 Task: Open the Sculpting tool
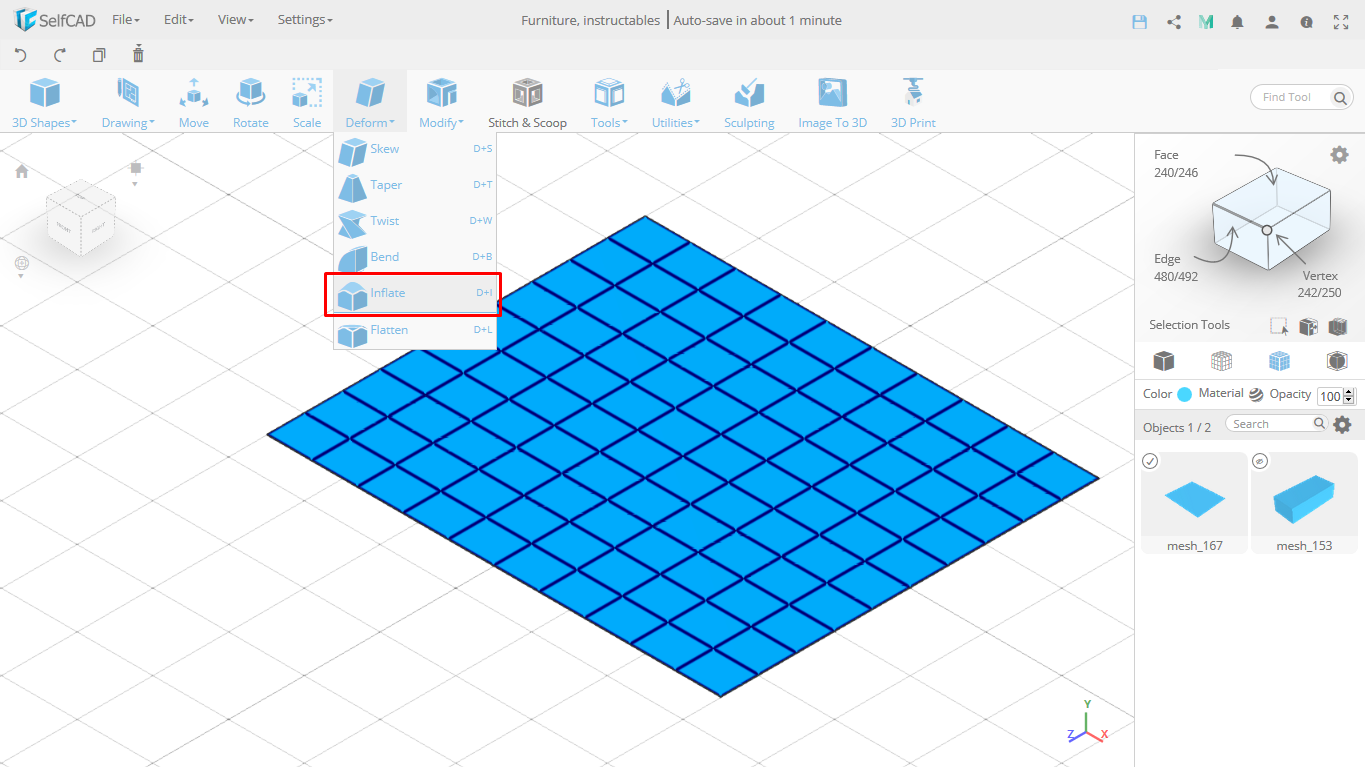coord(749,103)
